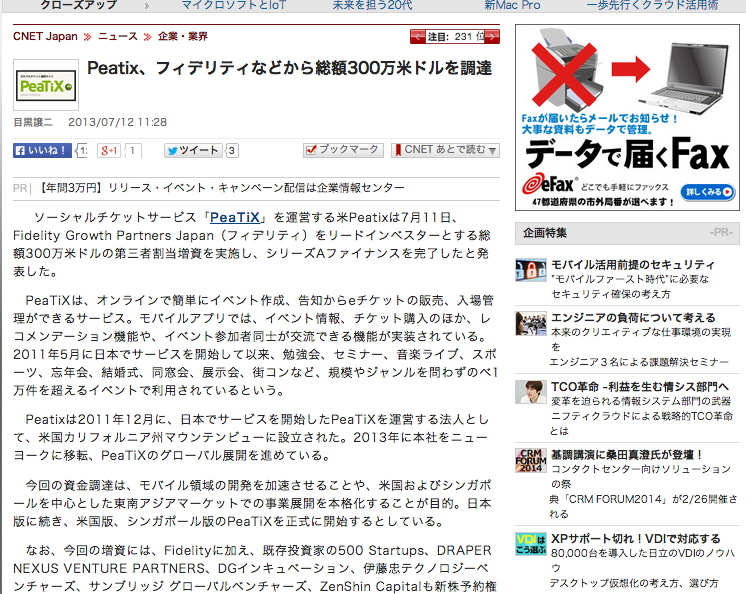The width and height of the screenshot is (746, 594).
Task: Open エンジニアの負荷について考える link
Action: (x=633, y=317)
